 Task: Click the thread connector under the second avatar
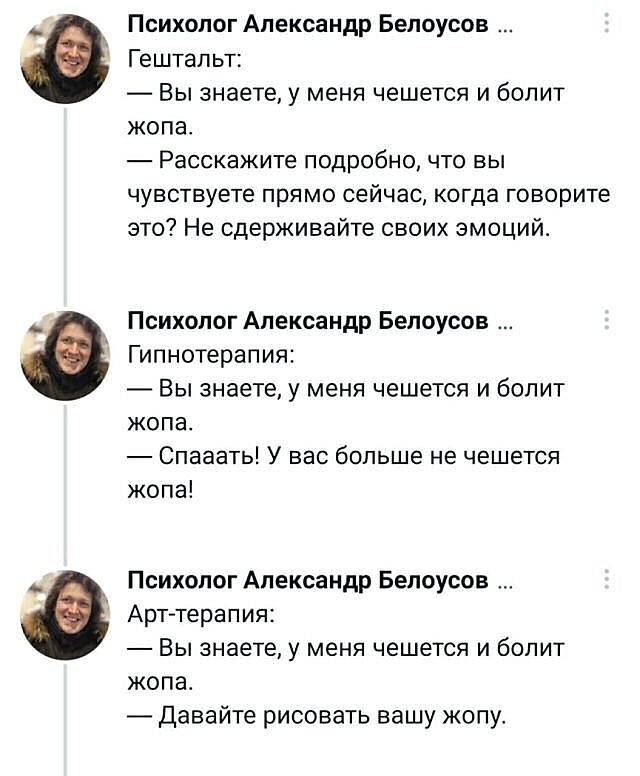tap(65, 480)
